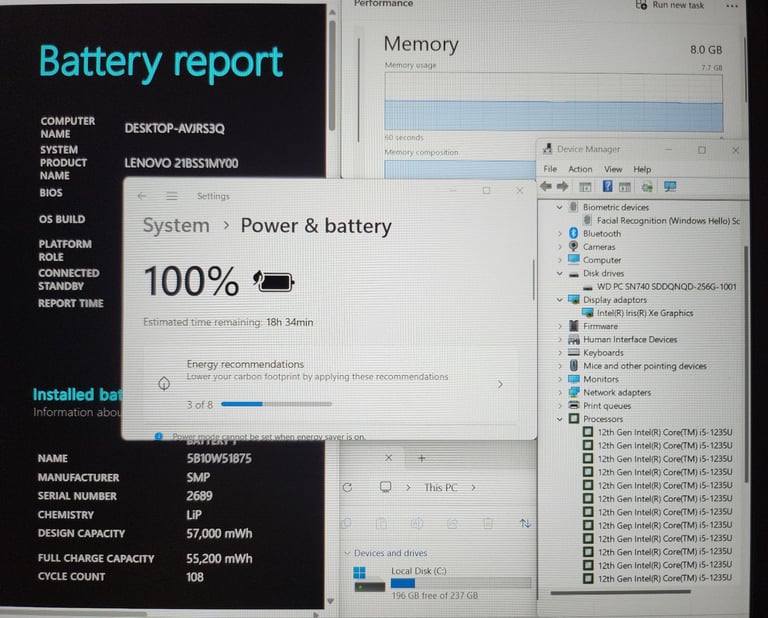The width and height of the screenshot is (768, 618).
Task: Click the monitor scan hardware icon in Device Manager
Action: click(670, 187)
